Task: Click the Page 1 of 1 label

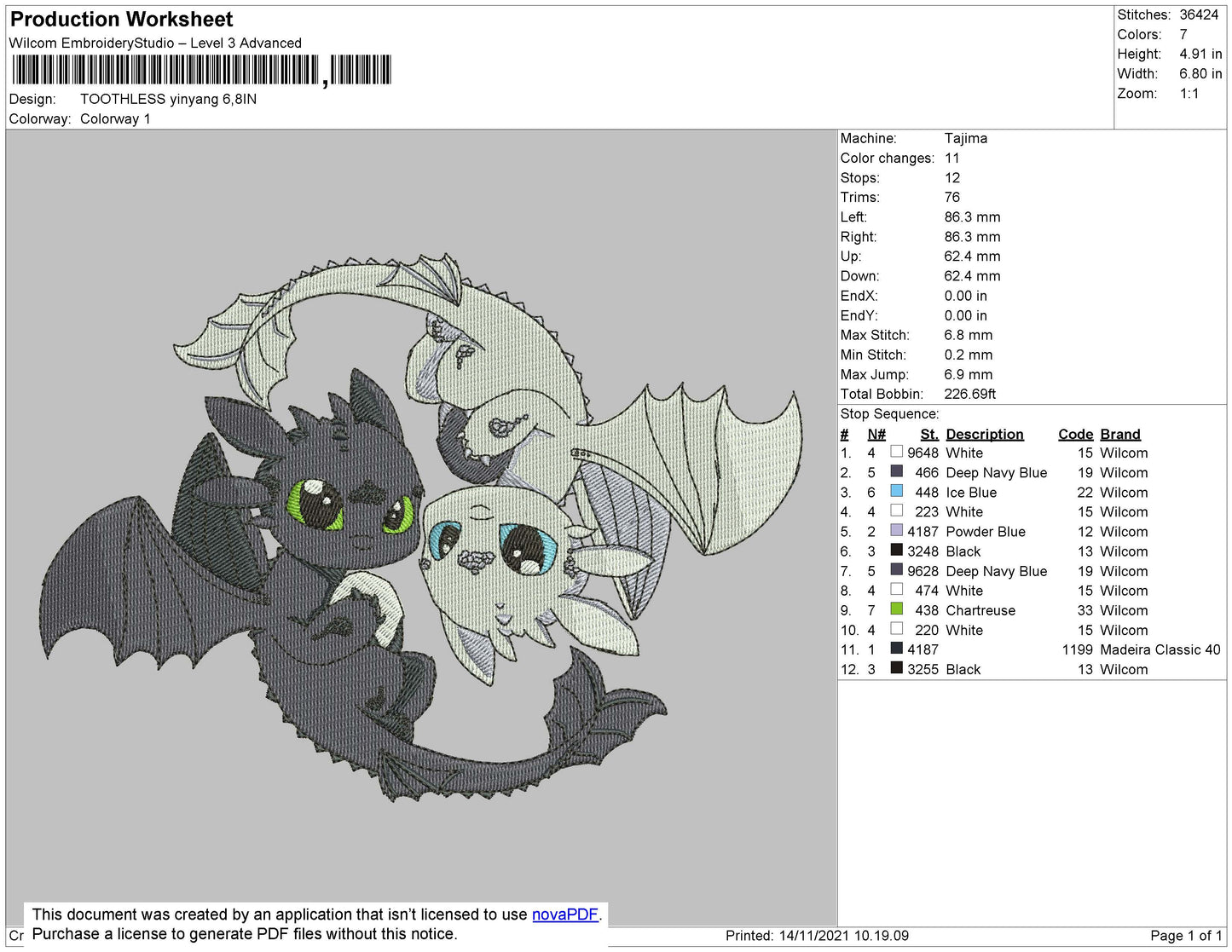Action: pyautogui.click(x=1185, y=935)
